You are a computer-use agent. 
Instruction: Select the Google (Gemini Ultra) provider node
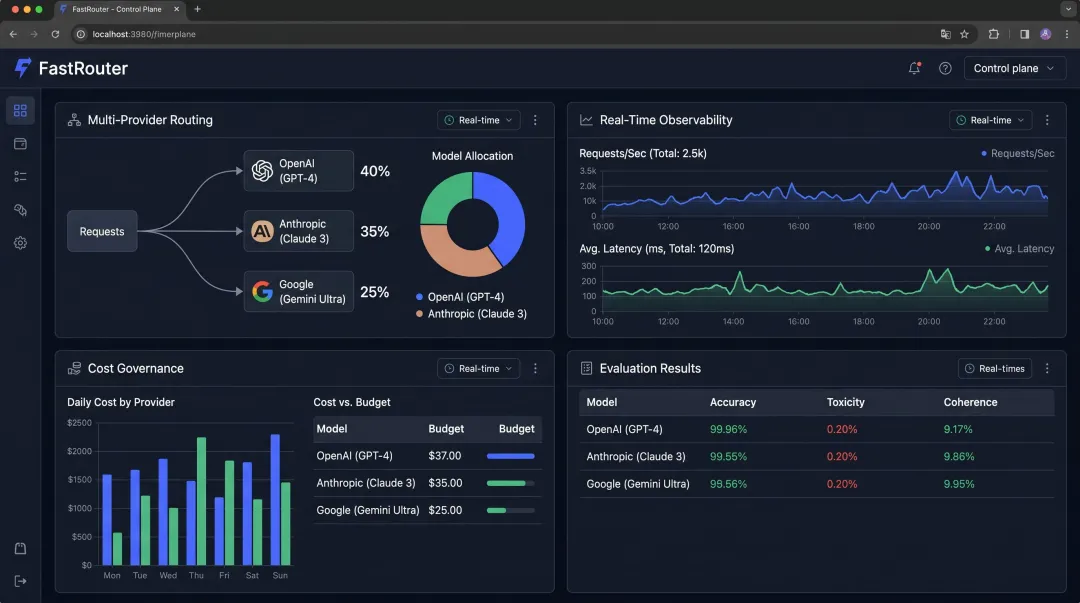(x=298, y=292)
